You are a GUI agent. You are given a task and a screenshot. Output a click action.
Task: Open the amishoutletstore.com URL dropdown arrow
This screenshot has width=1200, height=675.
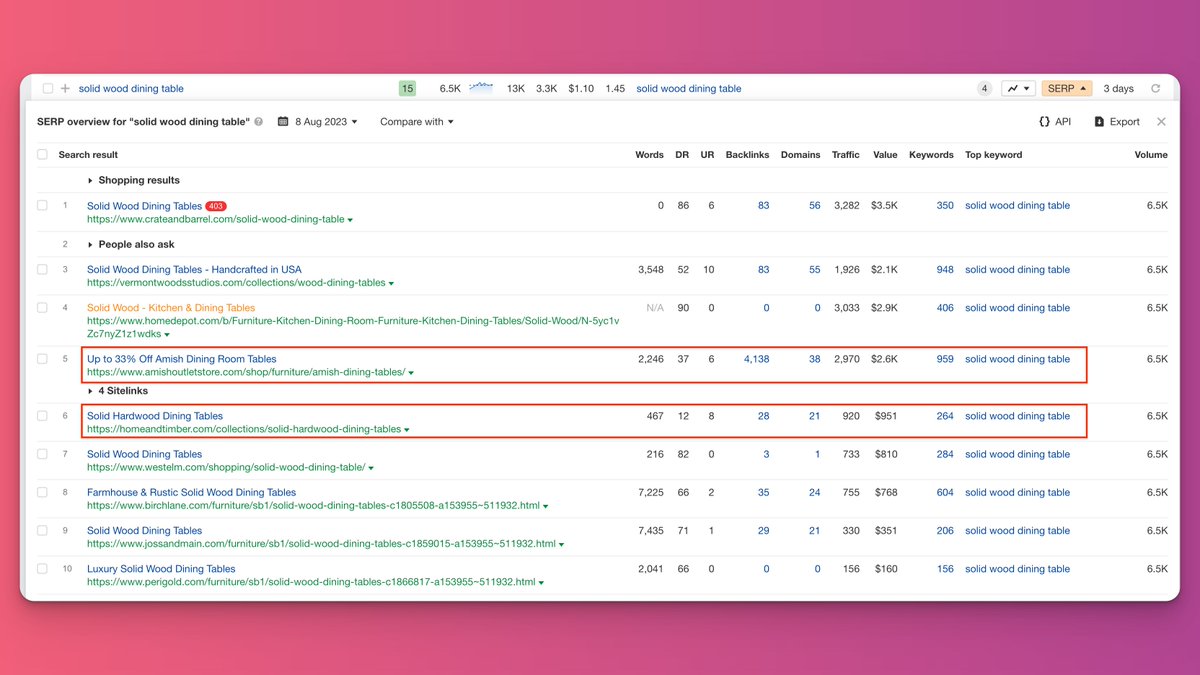point(411,373)
